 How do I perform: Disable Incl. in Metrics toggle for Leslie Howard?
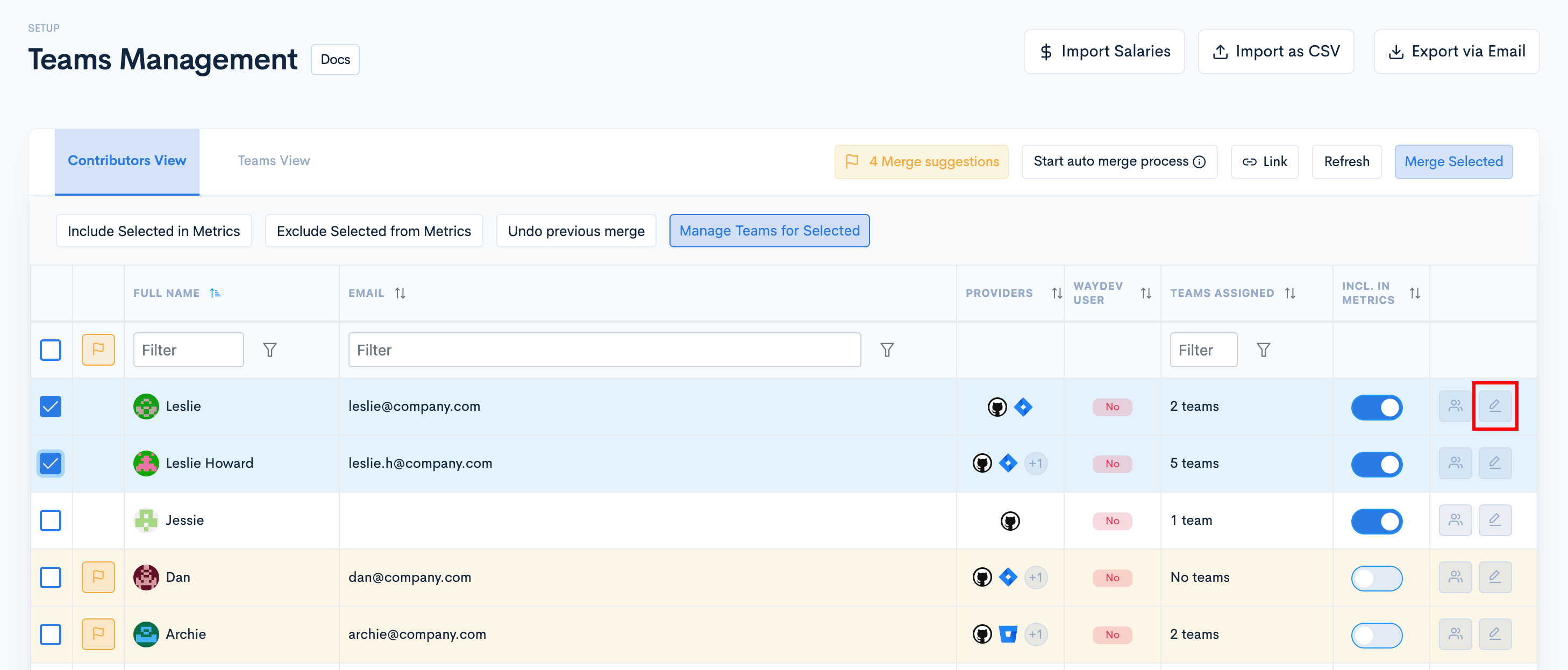tap(1376, 464)
